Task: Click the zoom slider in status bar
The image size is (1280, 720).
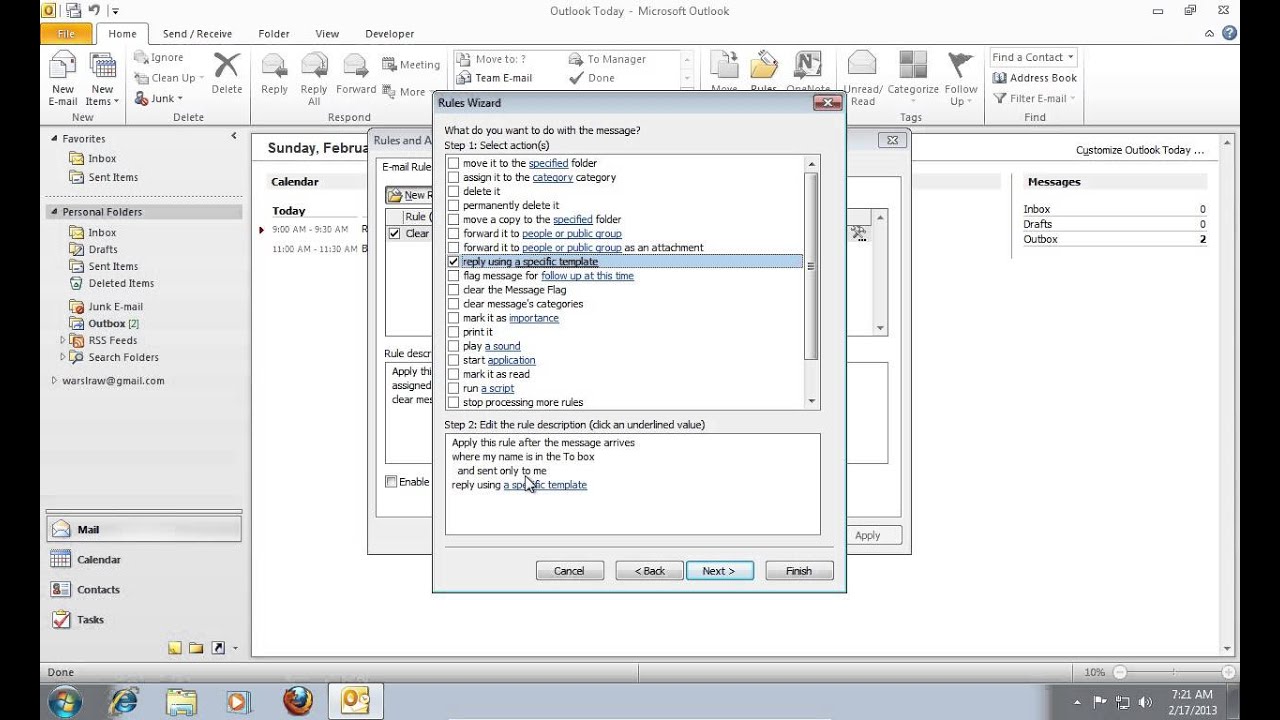Action: click(x=1174, y=673)
